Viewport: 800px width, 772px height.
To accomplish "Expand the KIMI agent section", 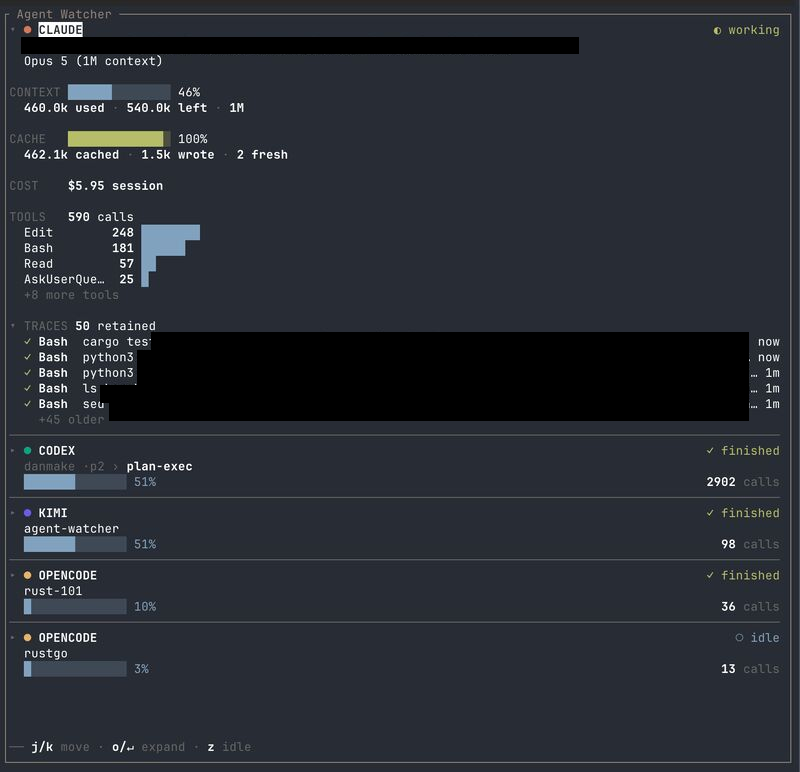I will click(x=13, y=513).
